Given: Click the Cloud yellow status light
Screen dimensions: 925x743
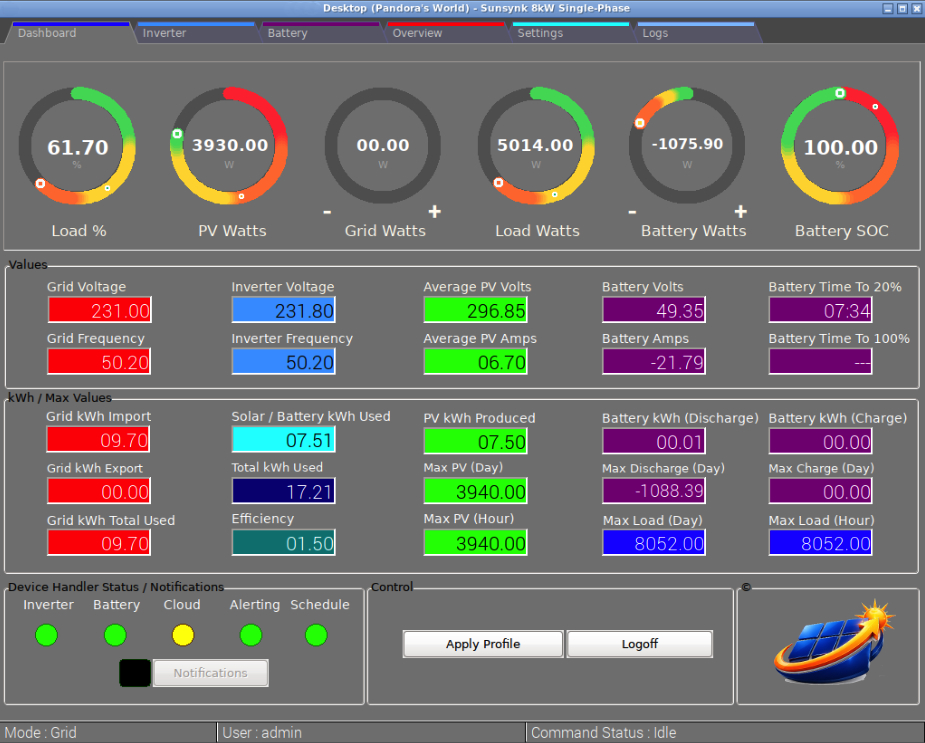Looking at the screenshot, I should point(183,635).
